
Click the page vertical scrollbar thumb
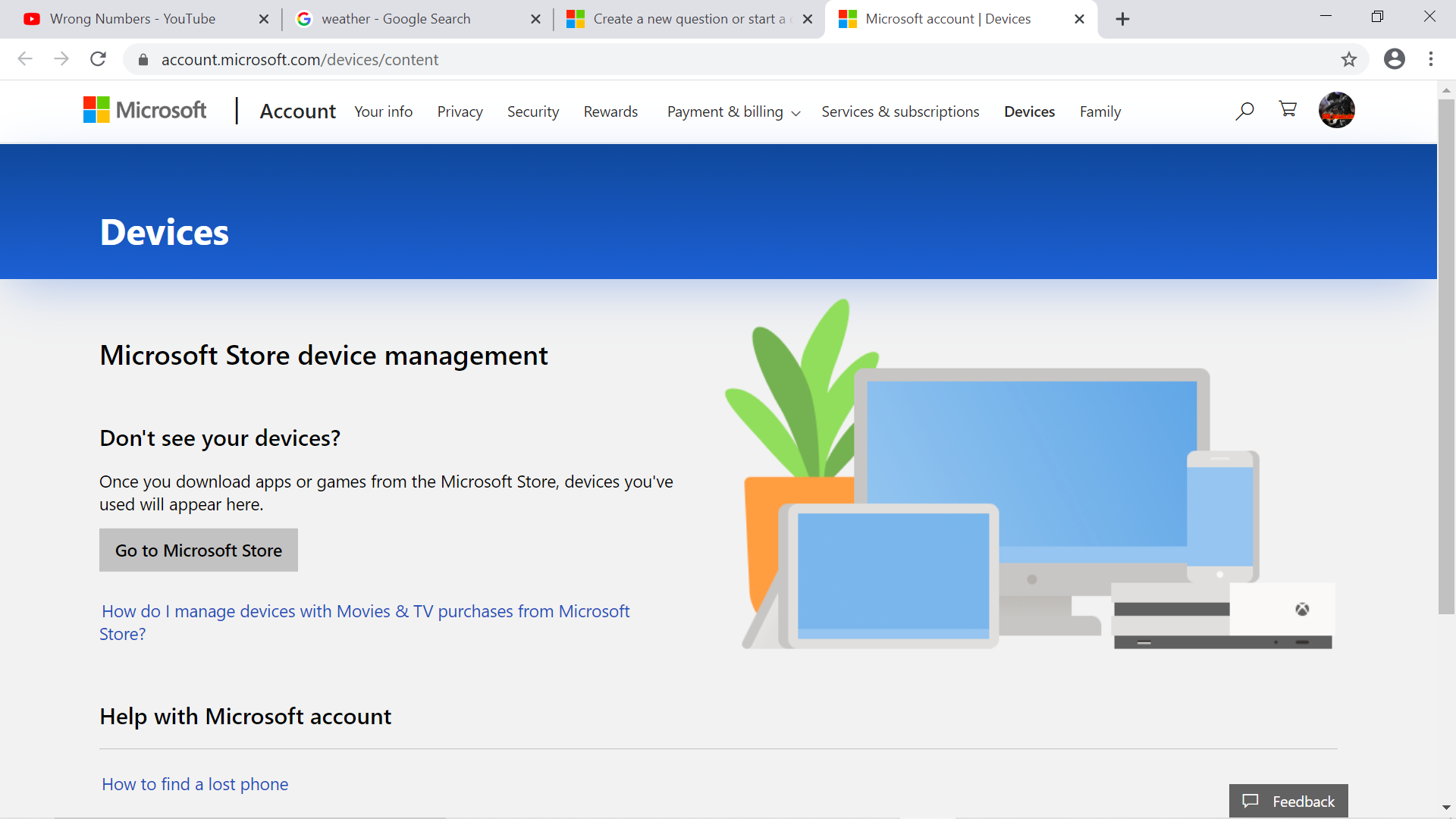pos(1446,356)
